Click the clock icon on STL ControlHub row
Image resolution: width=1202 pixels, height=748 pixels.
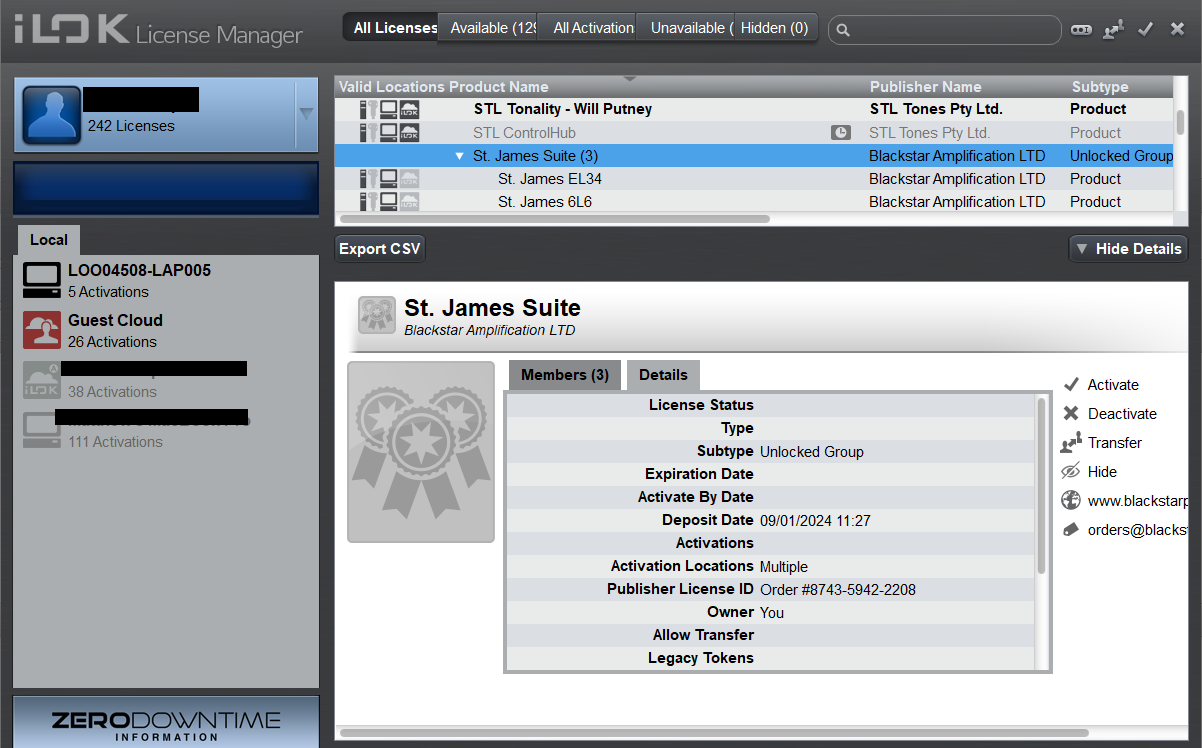pyautogui.click(x=840, y=133)
